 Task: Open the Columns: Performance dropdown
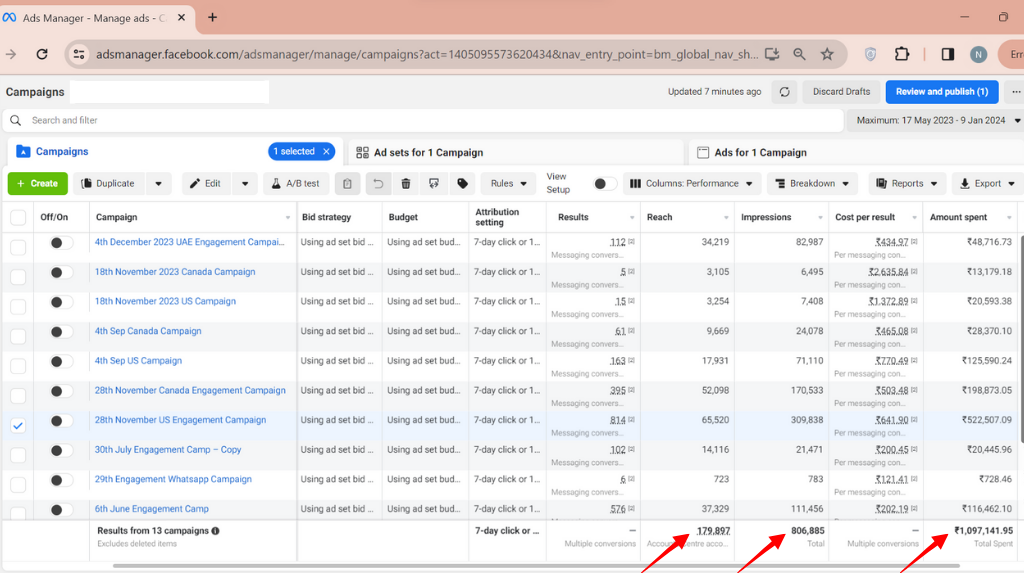tap(692, 184)
